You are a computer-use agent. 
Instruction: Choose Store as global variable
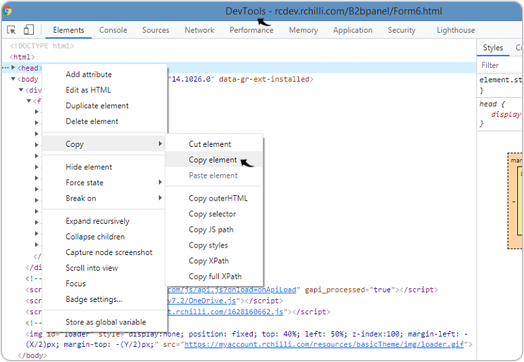point(106,322)
